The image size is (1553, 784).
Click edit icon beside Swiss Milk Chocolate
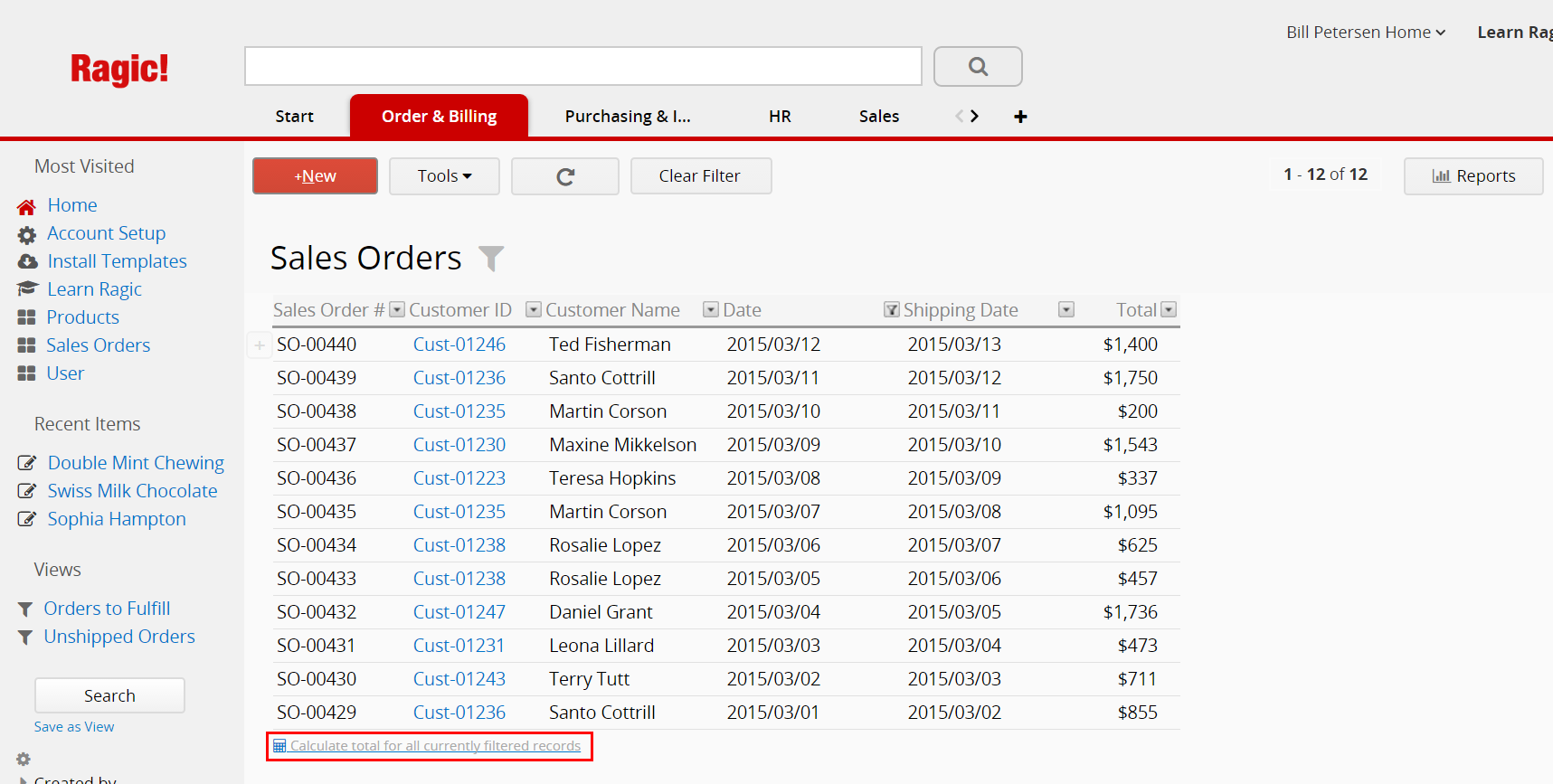click(x=27, y=491)
